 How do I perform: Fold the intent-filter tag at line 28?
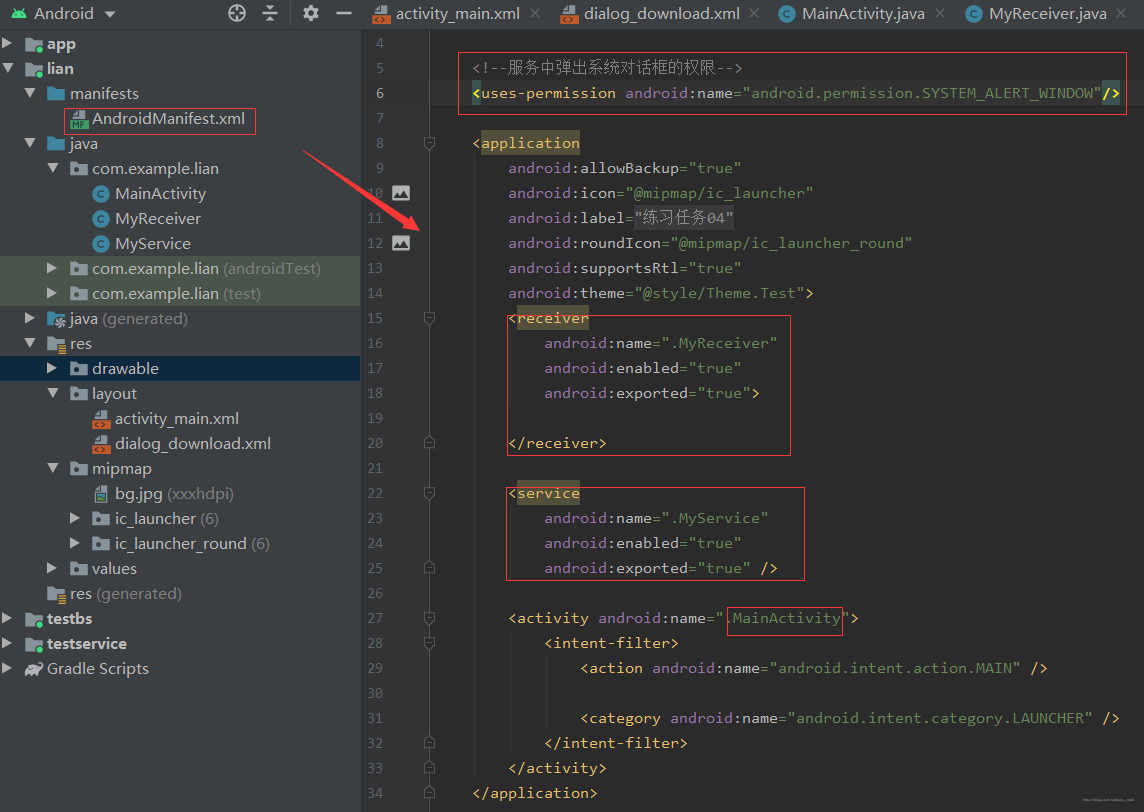(430, 643)
